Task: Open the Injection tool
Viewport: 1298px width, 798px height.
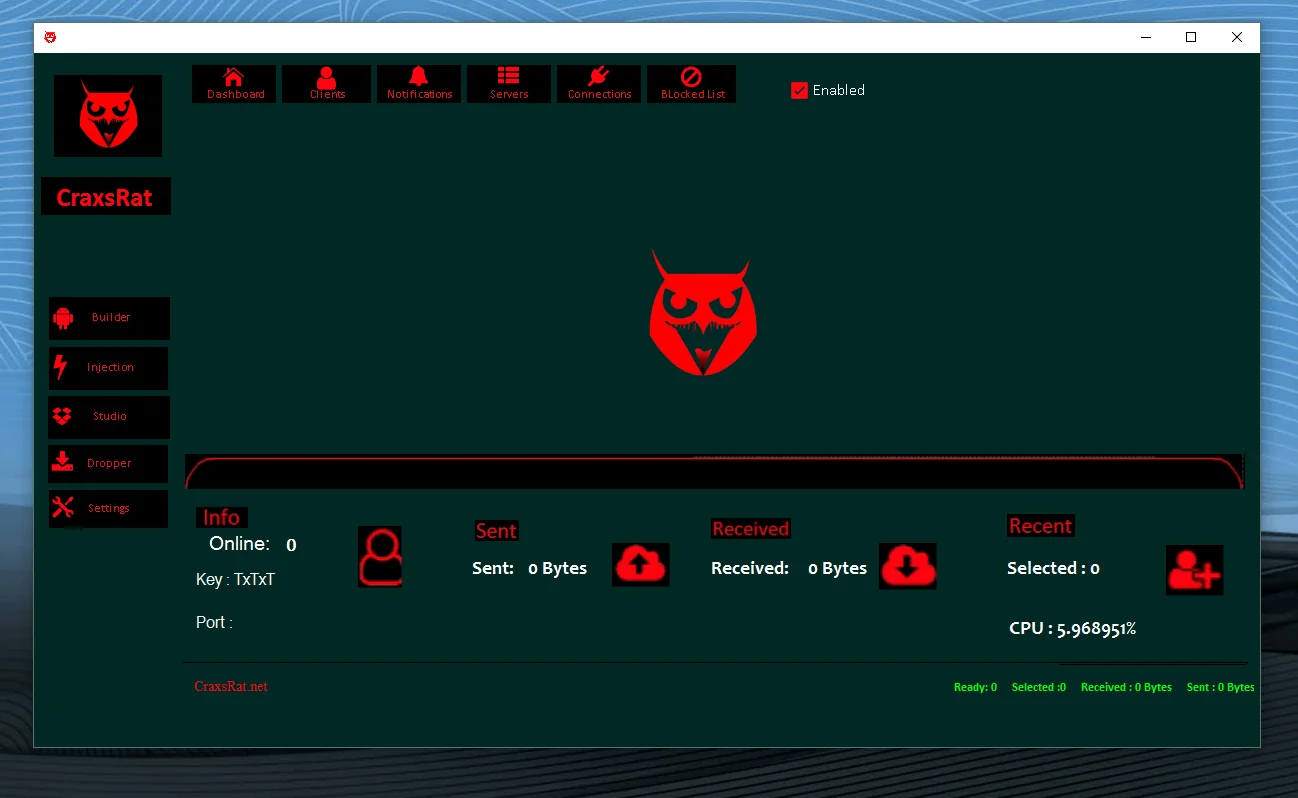Action: point(108,368)
